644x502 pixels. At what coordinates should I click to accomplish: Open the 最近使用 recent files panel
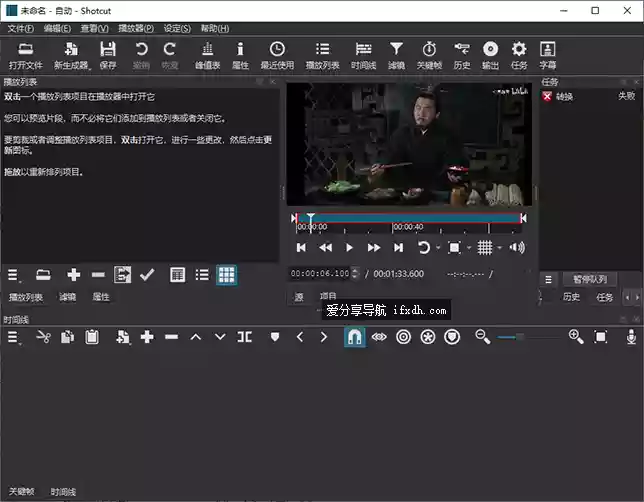[277, 55]
